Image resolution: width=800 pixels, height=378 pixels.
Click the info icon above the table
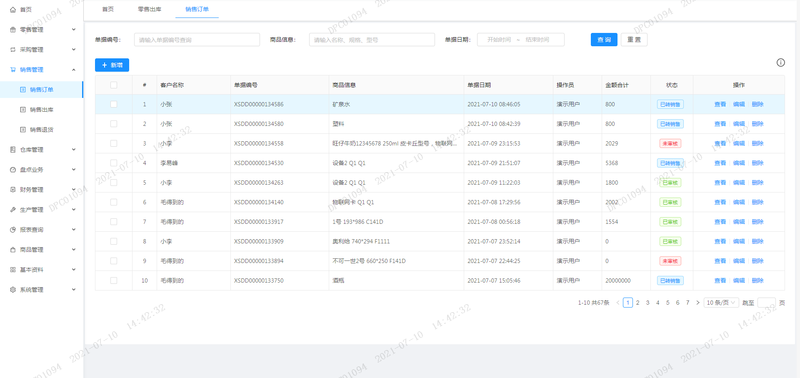(x=781, y=63)
